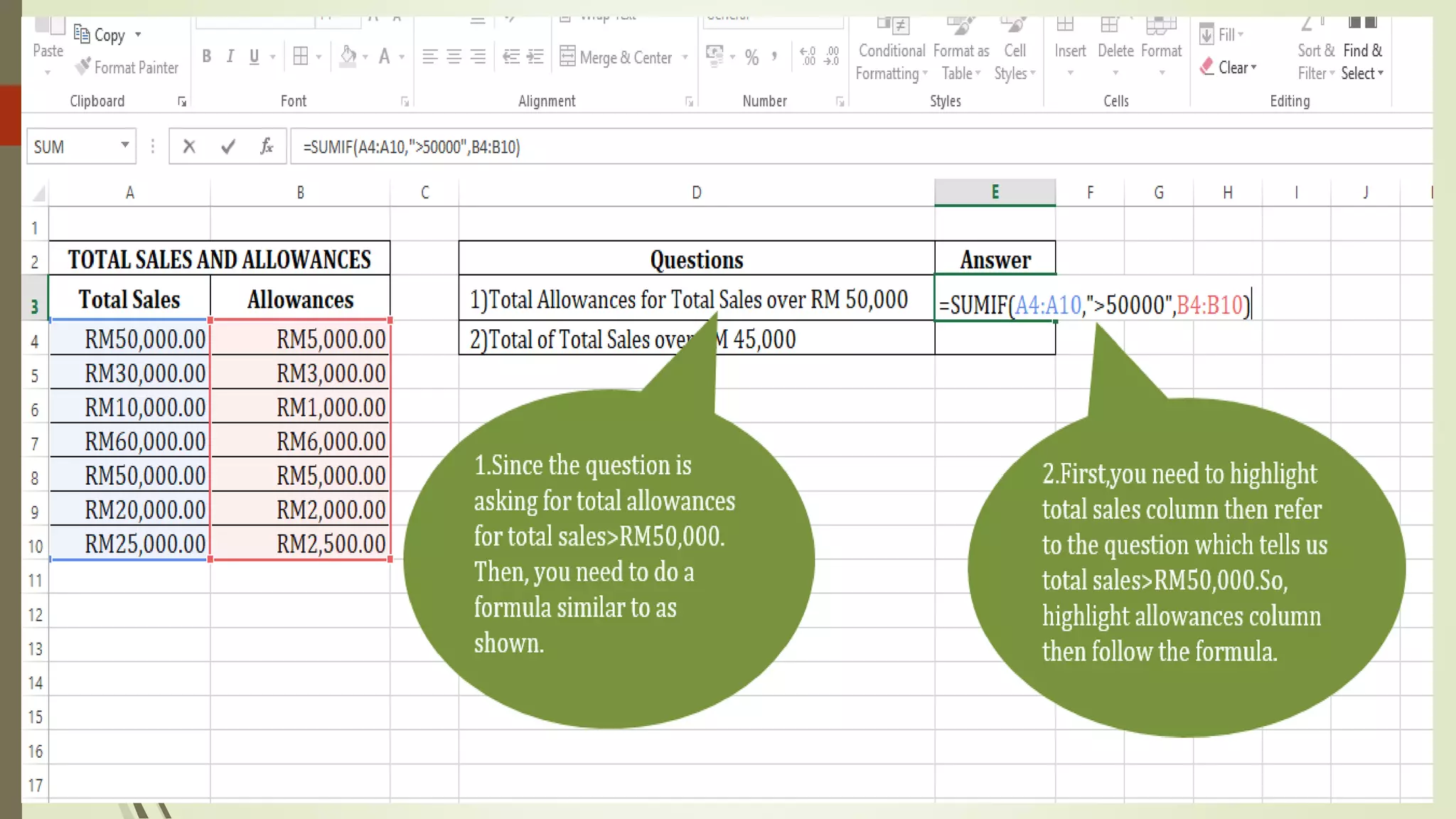Open the Clear menu
This screenshot has height=819, width=1456.
coord(1228,68)
